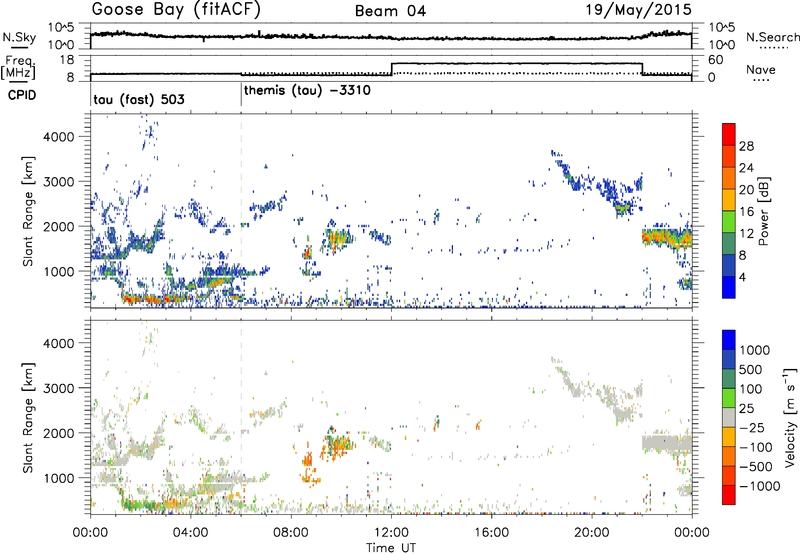Screen dimensions: 800x554
Task: Select the 'CPID' row label
Action: click(22, 95)
